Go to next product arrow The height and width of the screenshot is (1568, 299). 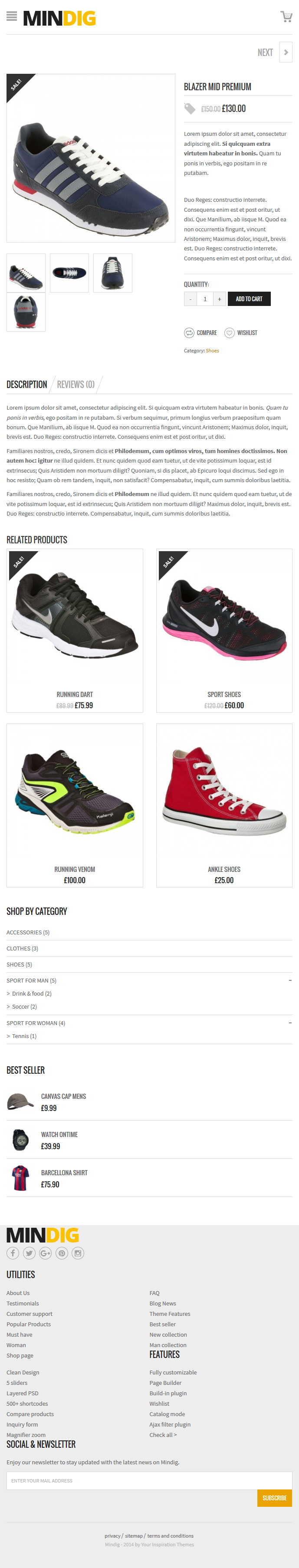286,53
